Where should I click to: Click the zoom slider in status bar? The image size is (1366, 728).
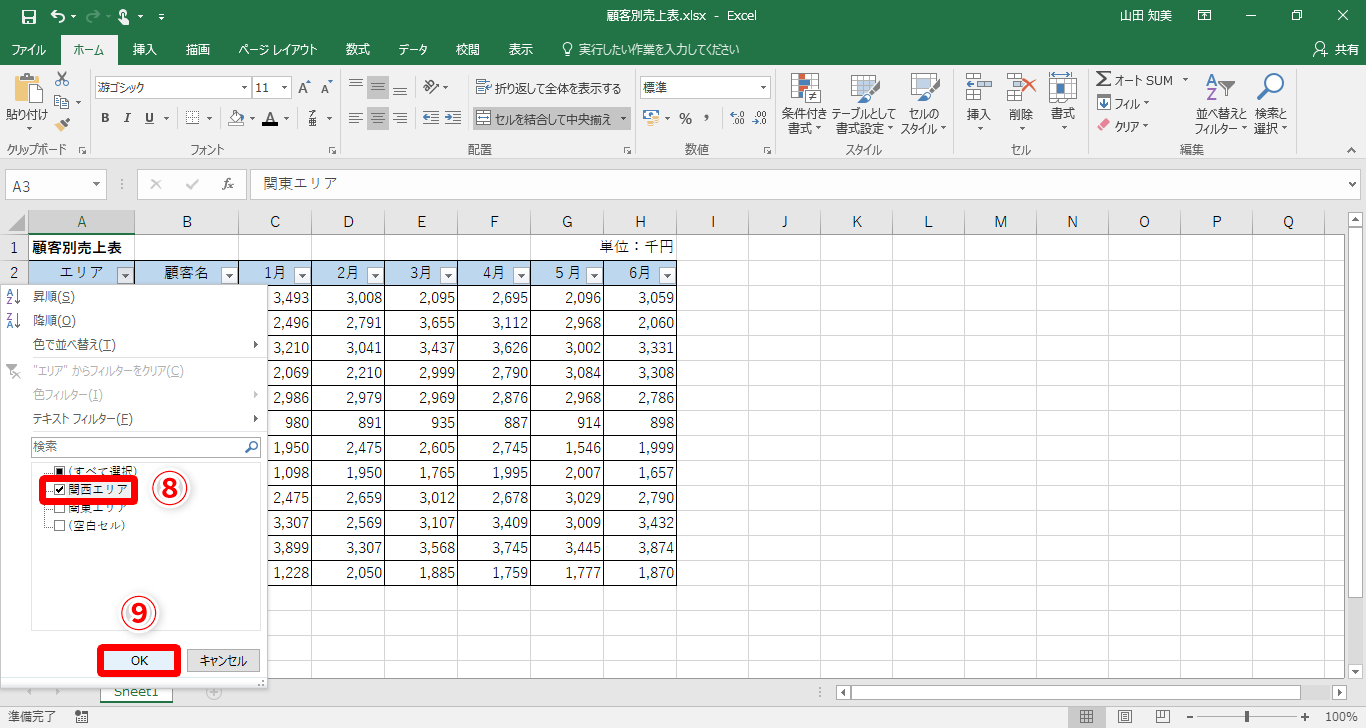coord(1246,716)
